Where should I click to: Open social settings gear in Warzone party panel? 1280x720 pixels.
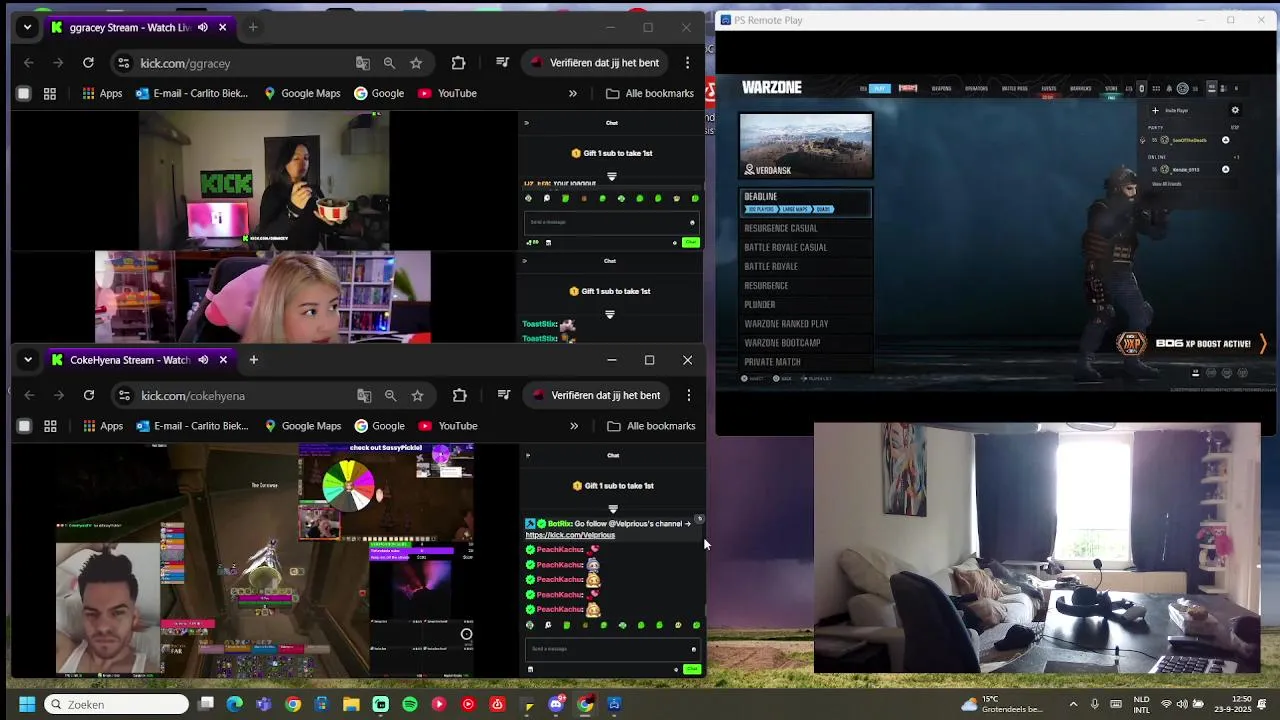click(x=1235, y=111)
